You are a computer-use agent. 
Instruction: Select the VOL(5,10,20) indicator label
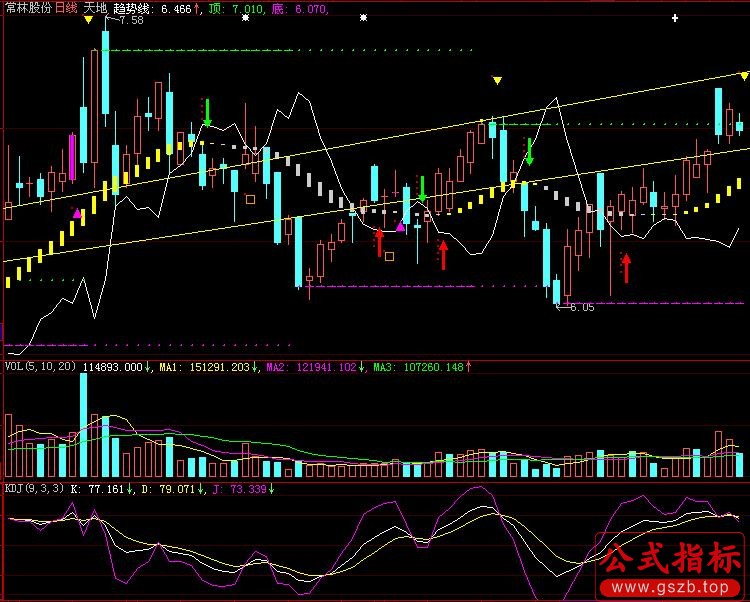click(x=40, y=367)
